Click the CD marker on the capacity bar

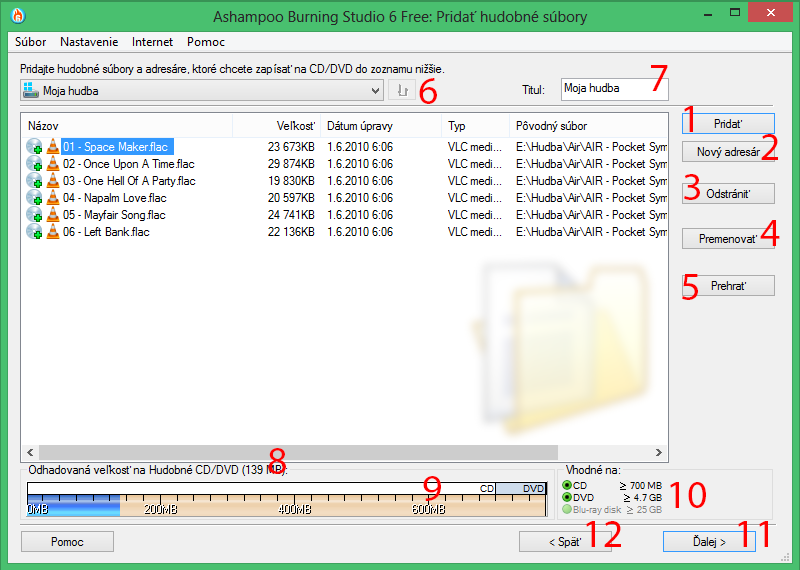[x=487, y=488]
